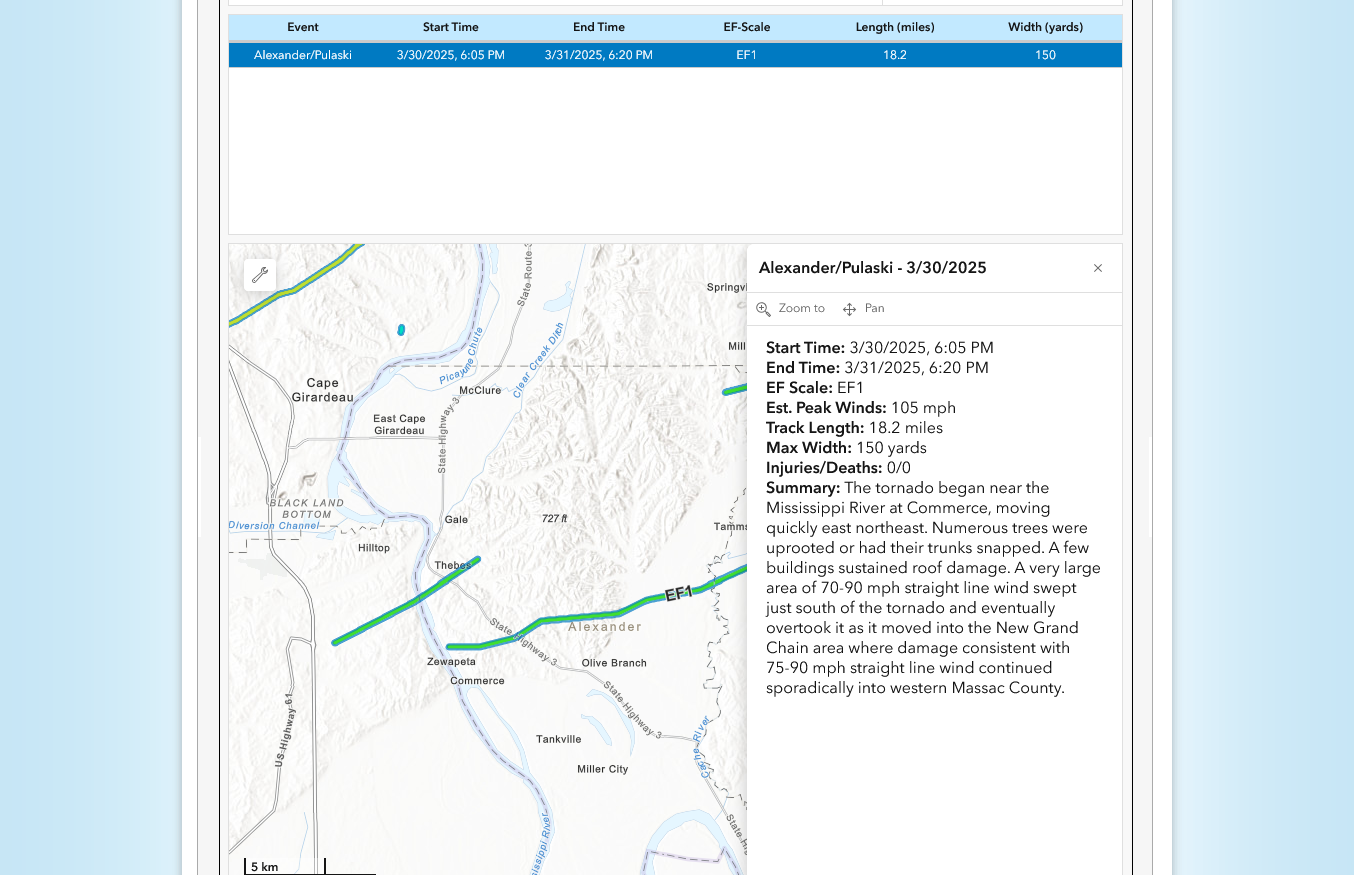Click the popup title Alexander/Pulaski - 3/30/2025
1354x875 pixels.
(x=872, y=268)
